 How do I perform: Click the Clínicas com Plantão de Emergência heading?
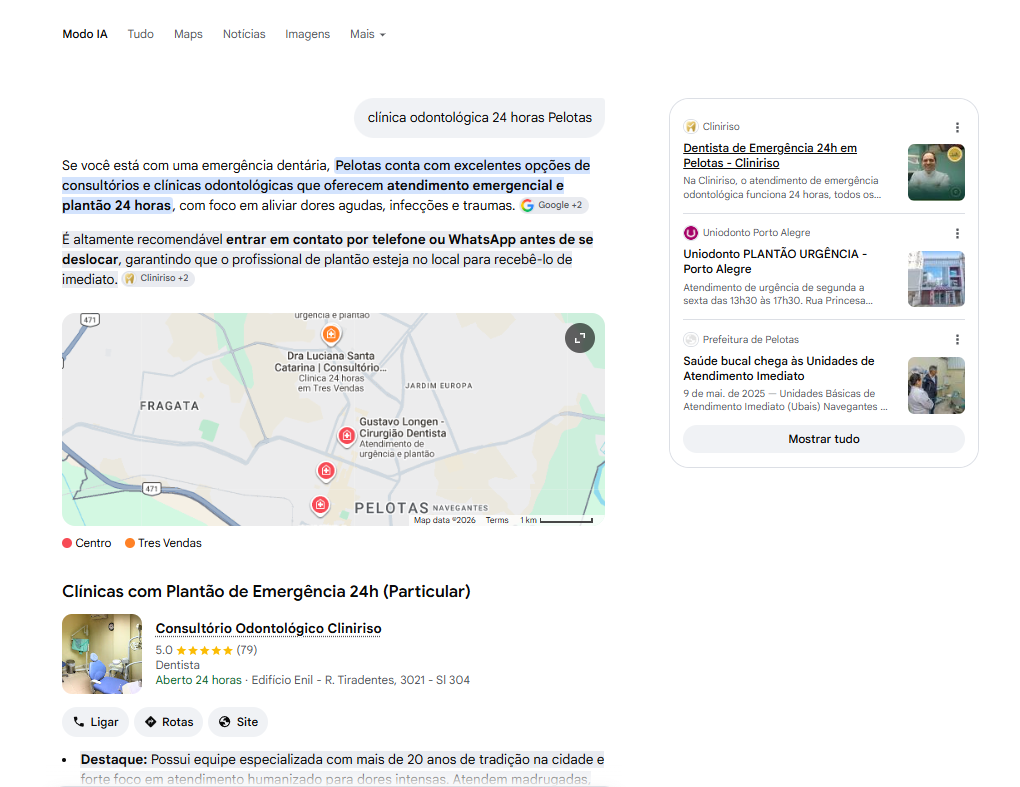[266, 591]
